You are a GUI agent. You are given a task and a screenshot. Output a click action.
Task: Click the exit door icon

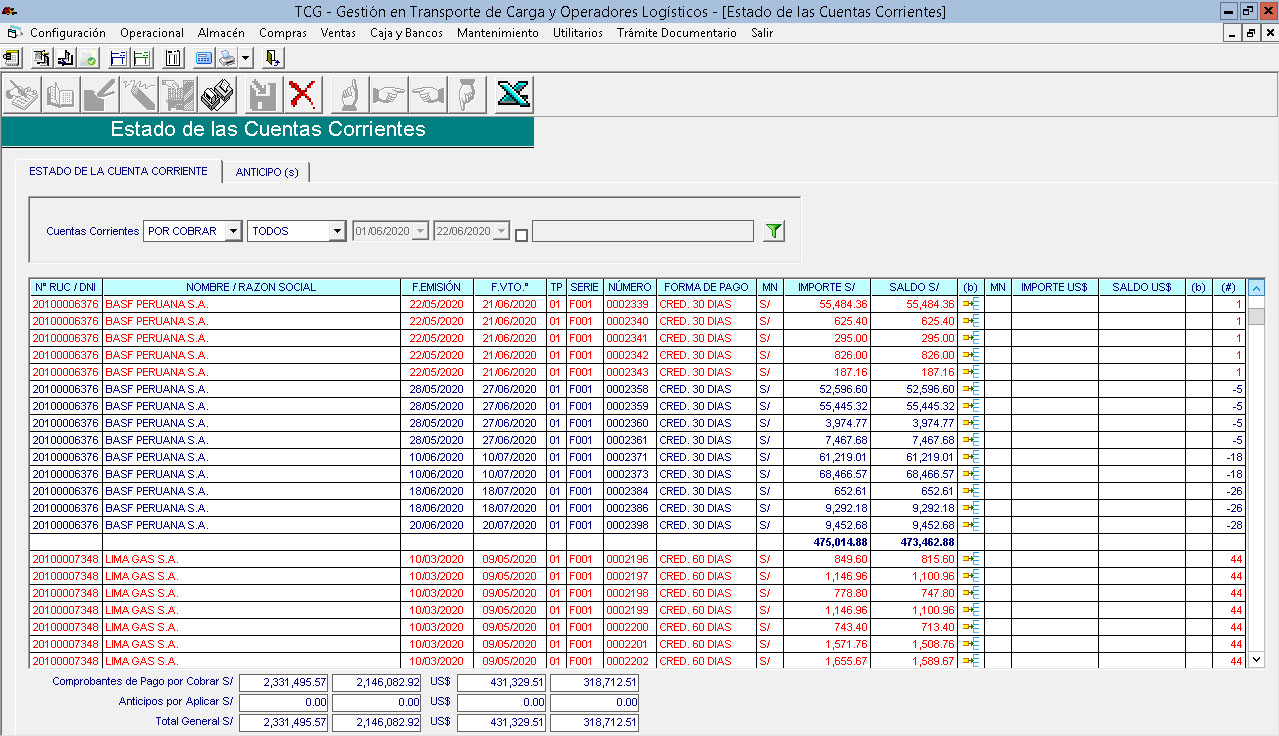[x=273, y=58]
